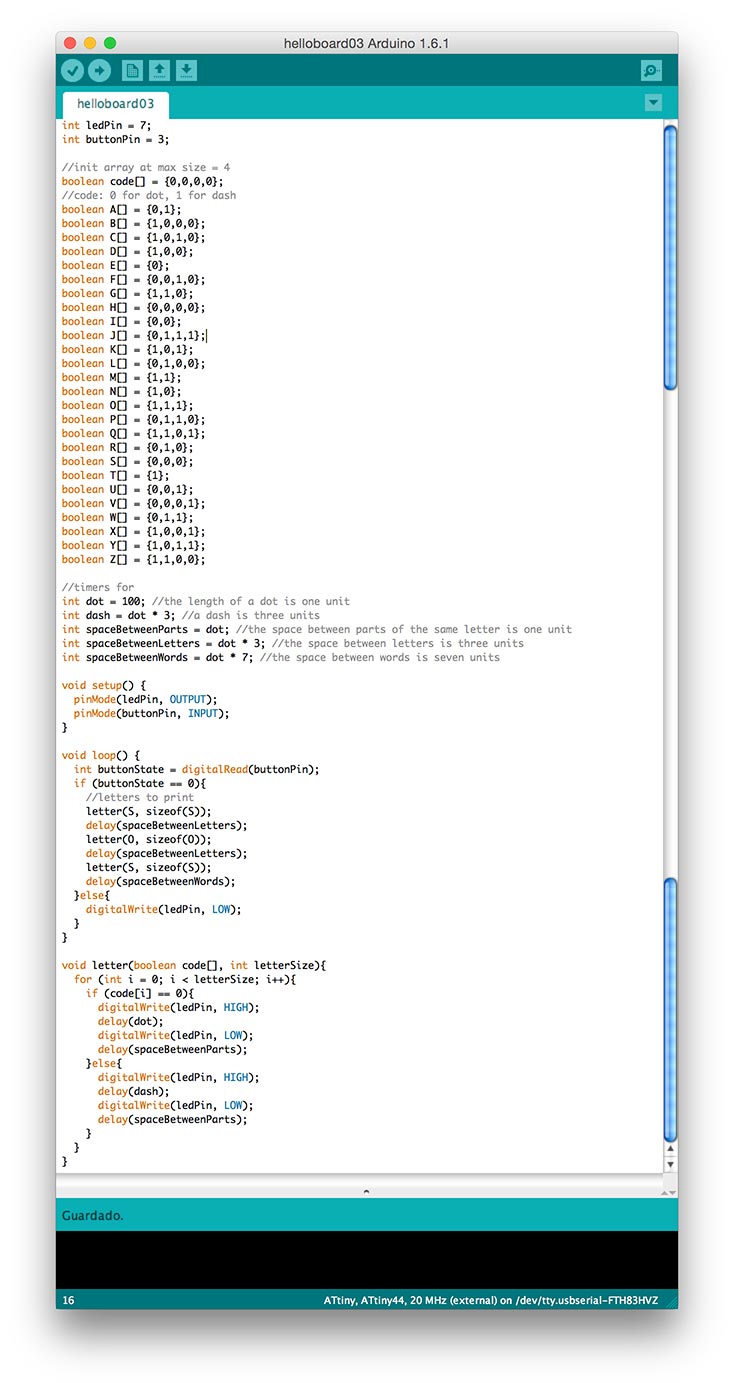Viewport: 734px width, 1383px height.
Task: Click the scrollbar up arrow
Action: [x=670, y=1151]
